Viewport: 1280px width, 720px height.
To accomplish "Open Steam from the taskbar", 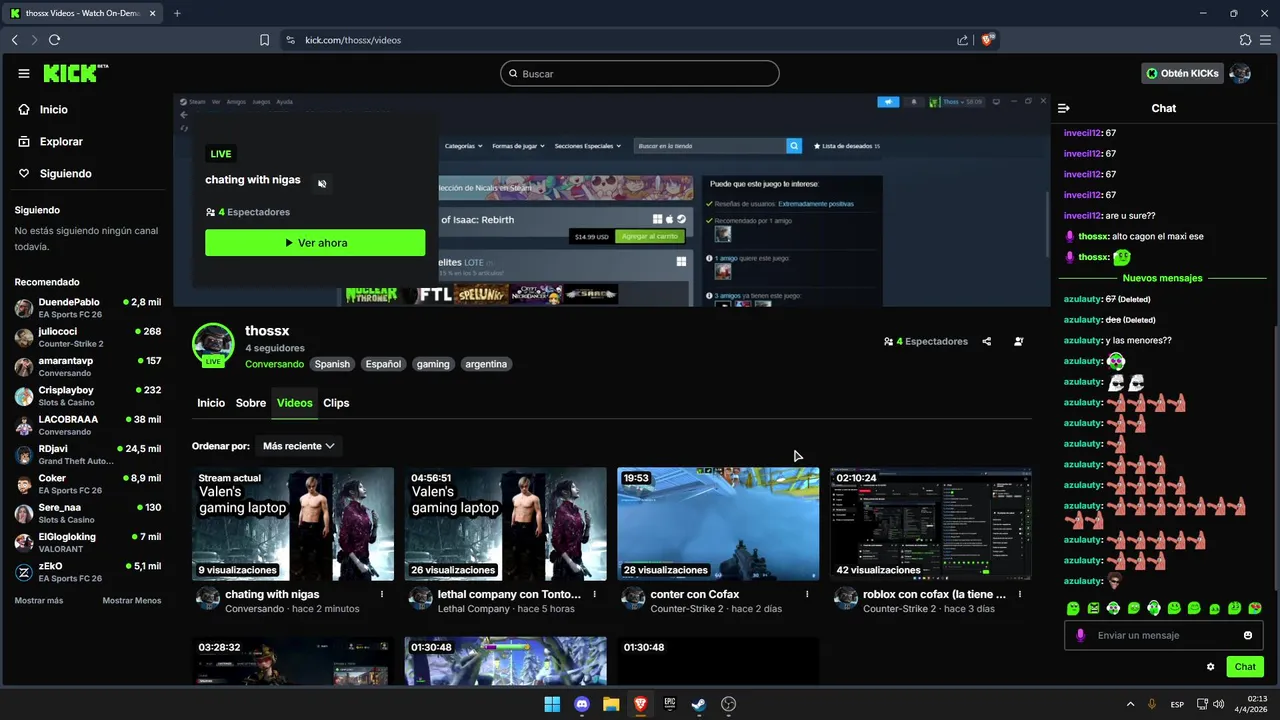I will coord(699,704).
